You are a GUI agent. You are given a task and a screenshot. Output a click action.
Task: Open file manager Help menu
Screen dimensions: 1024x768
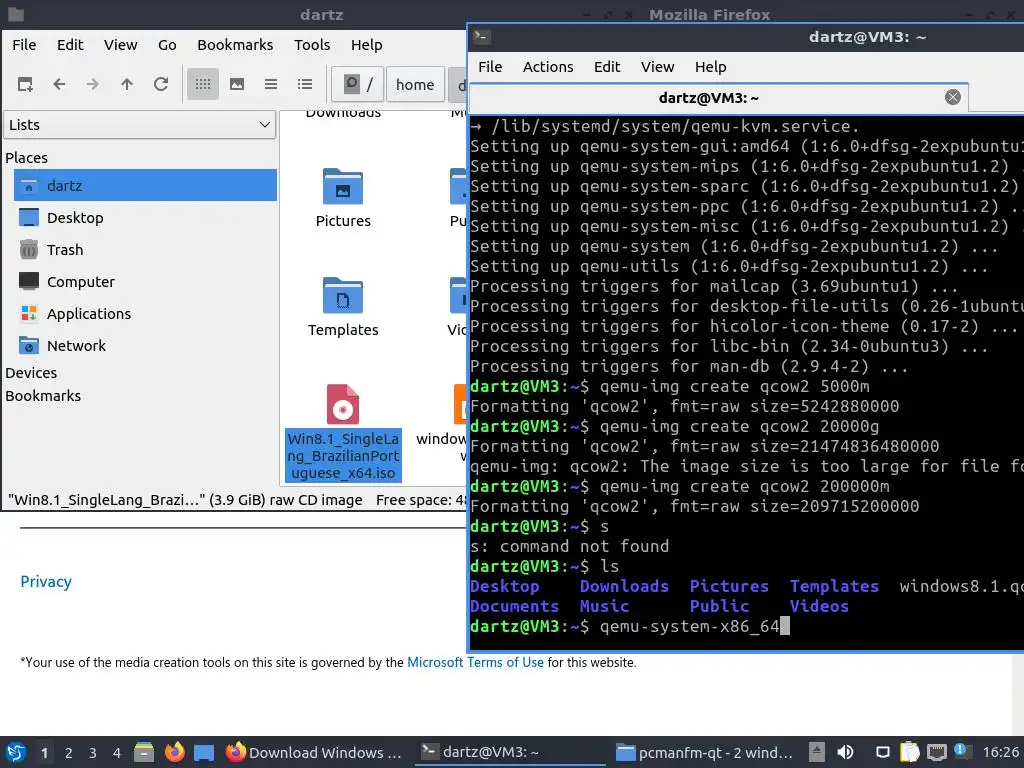[366, 44]
